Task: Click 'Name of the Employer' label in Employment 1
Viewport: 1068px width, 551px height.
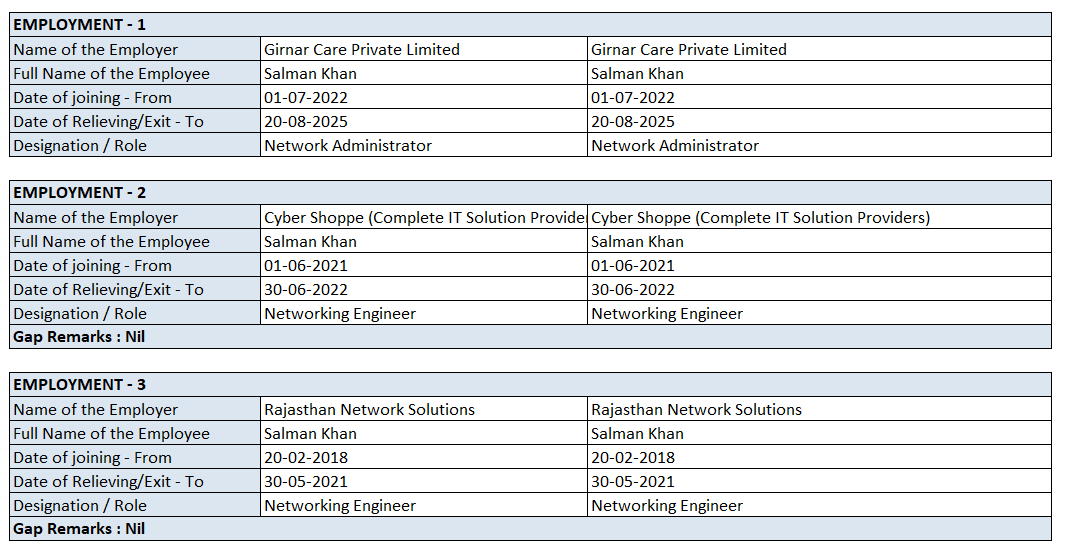Action: coord(95,49)
